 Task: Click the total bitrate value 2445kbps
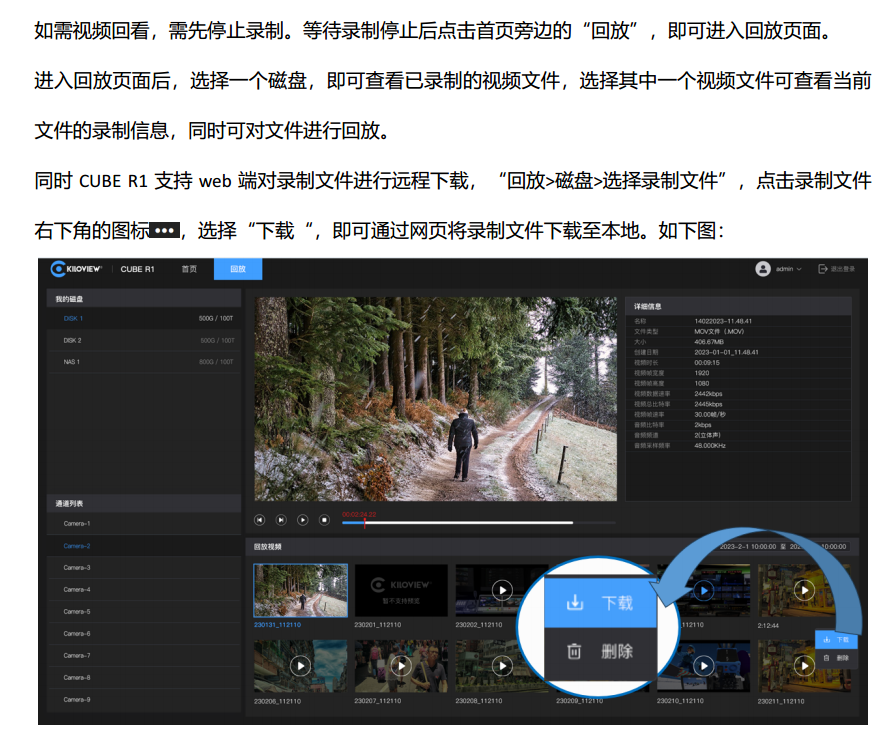coord(708,404)
